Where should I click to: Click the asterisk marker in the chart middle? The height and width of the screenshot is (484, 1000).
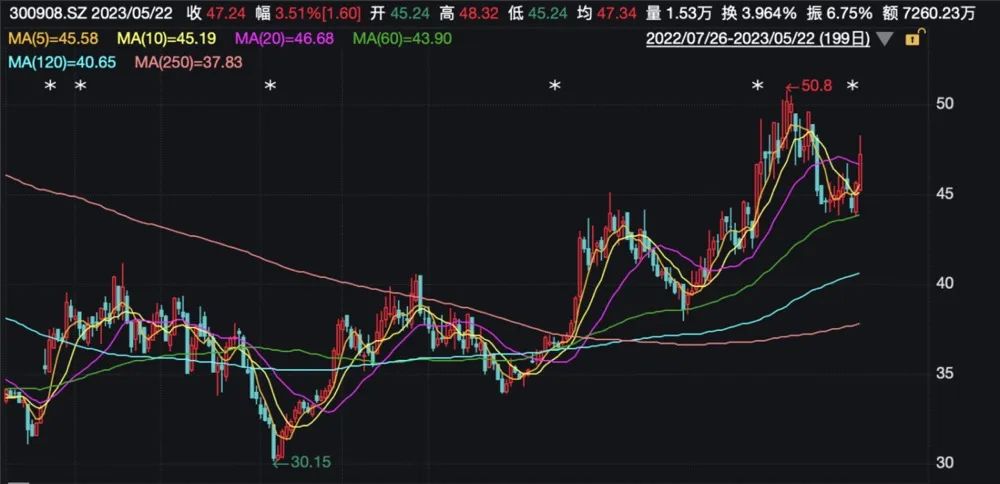tap(555, 85)
